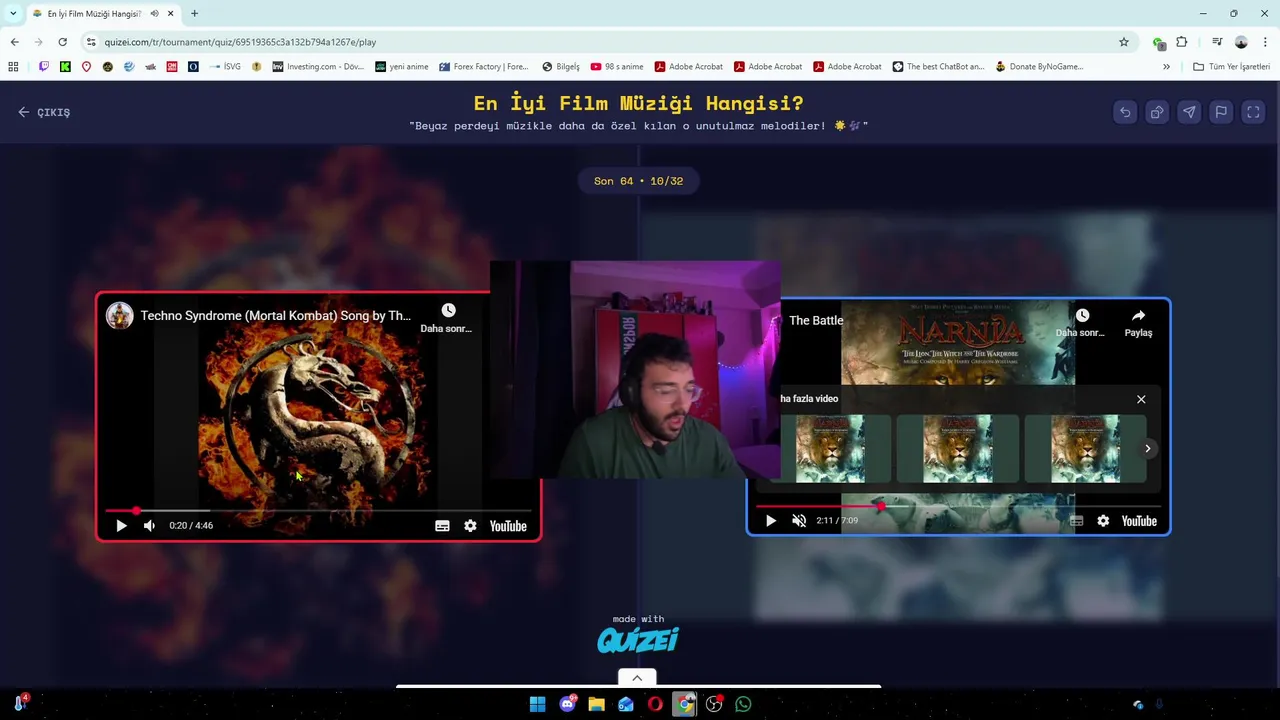Open File Explorer from the taskbar

(x=597, y=704)
